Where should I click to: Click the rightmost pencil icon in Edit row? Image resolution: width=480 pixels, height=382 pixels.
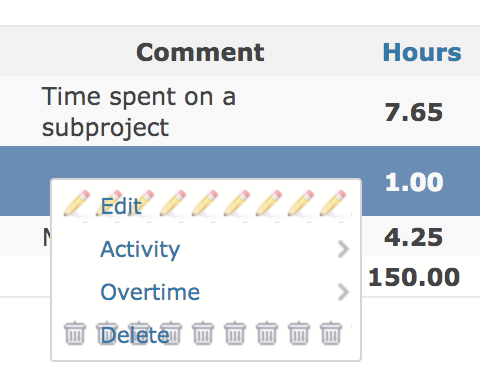333,203
